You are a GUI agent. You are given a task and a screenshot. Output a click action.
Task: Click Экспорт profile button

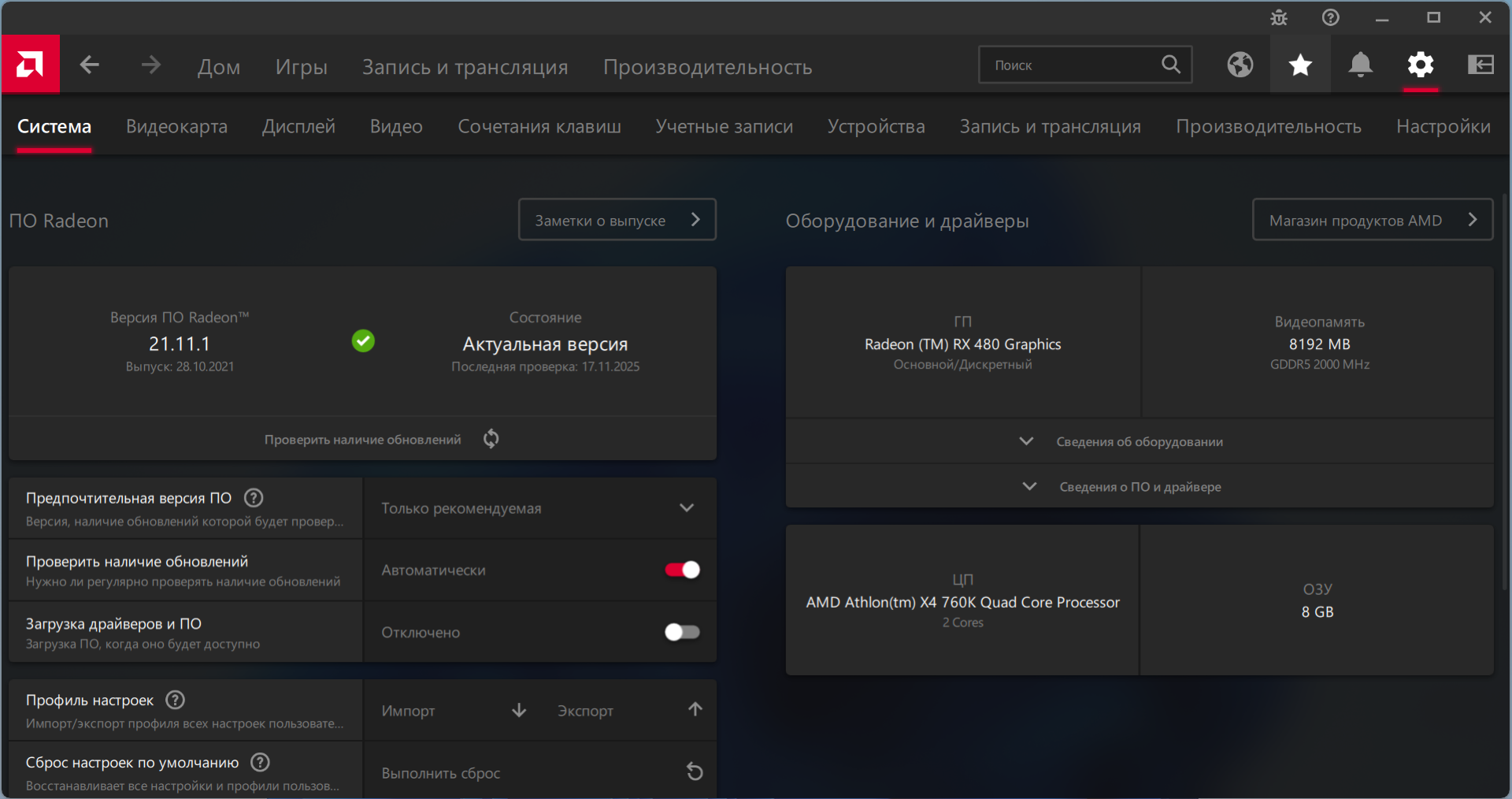(x=629, y=710)
